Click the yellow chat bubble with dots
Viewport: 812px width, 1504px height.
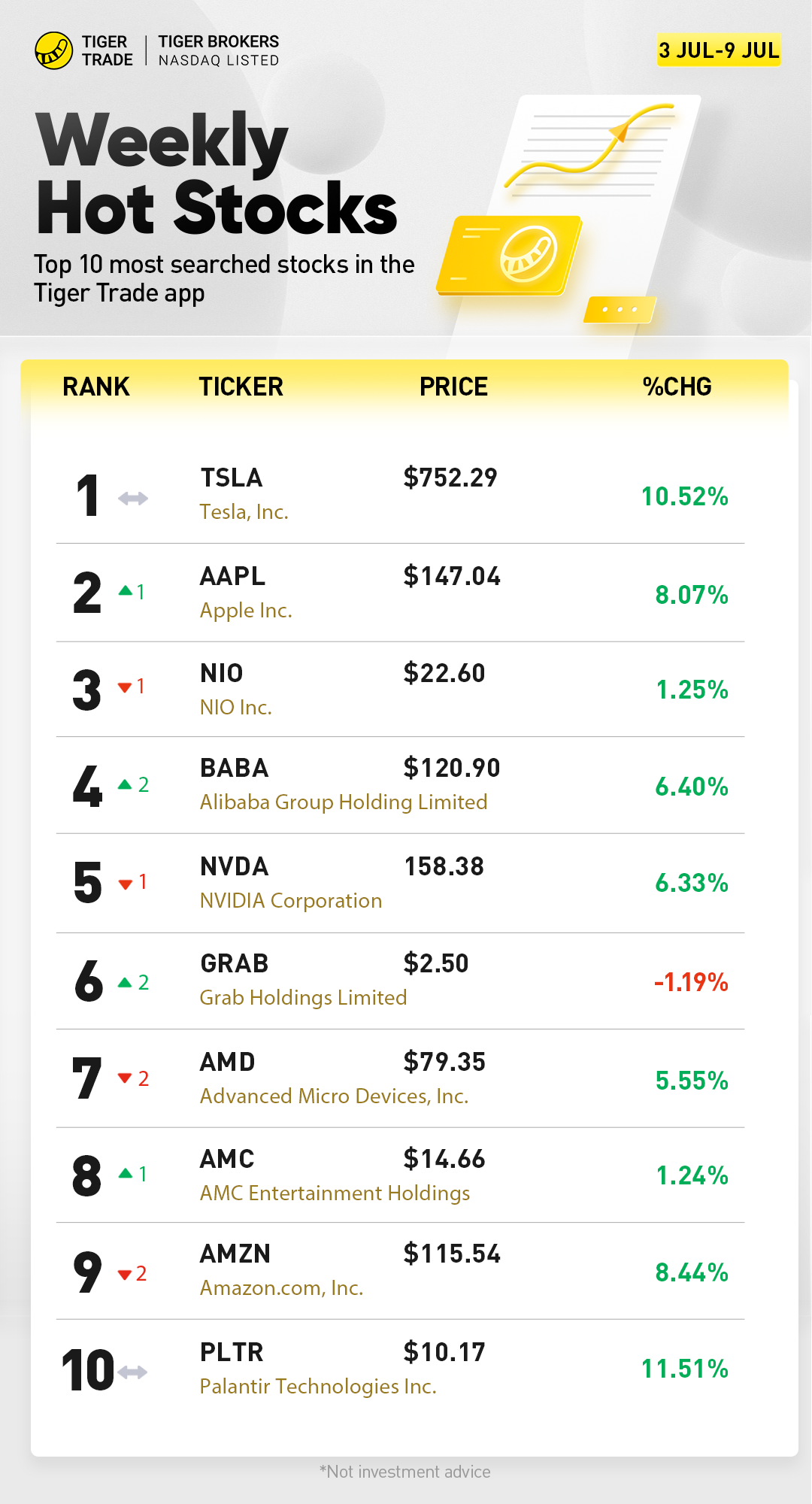pos(620,309)
